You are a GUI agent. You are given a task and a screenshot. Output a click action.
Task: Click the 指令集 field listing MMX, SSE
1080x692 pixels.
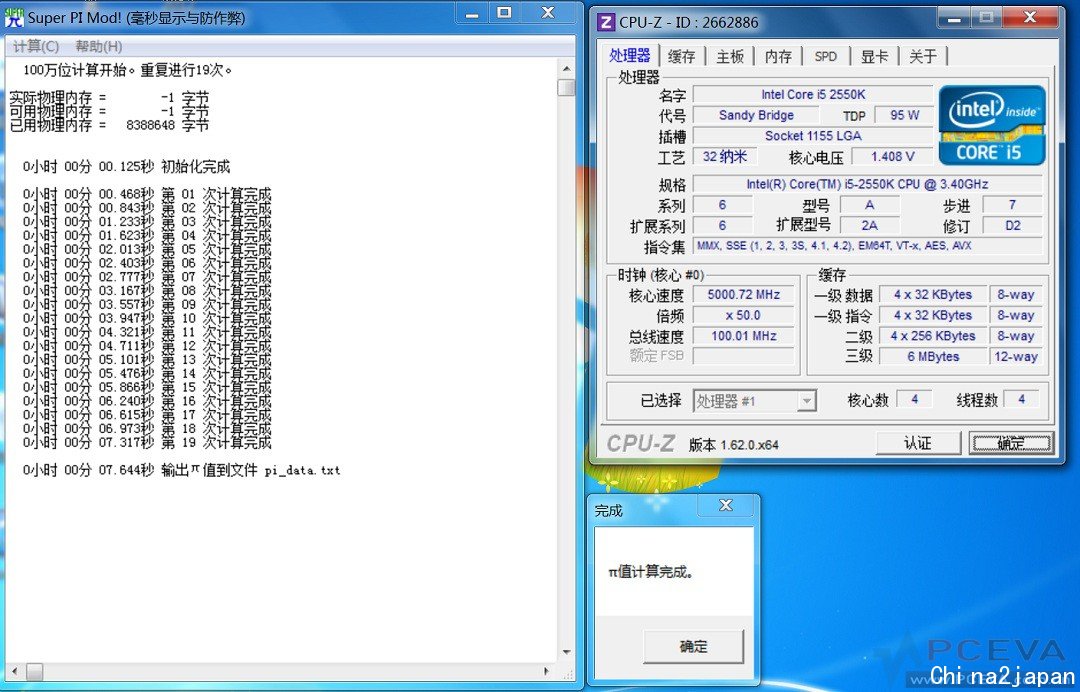point(867,246)
